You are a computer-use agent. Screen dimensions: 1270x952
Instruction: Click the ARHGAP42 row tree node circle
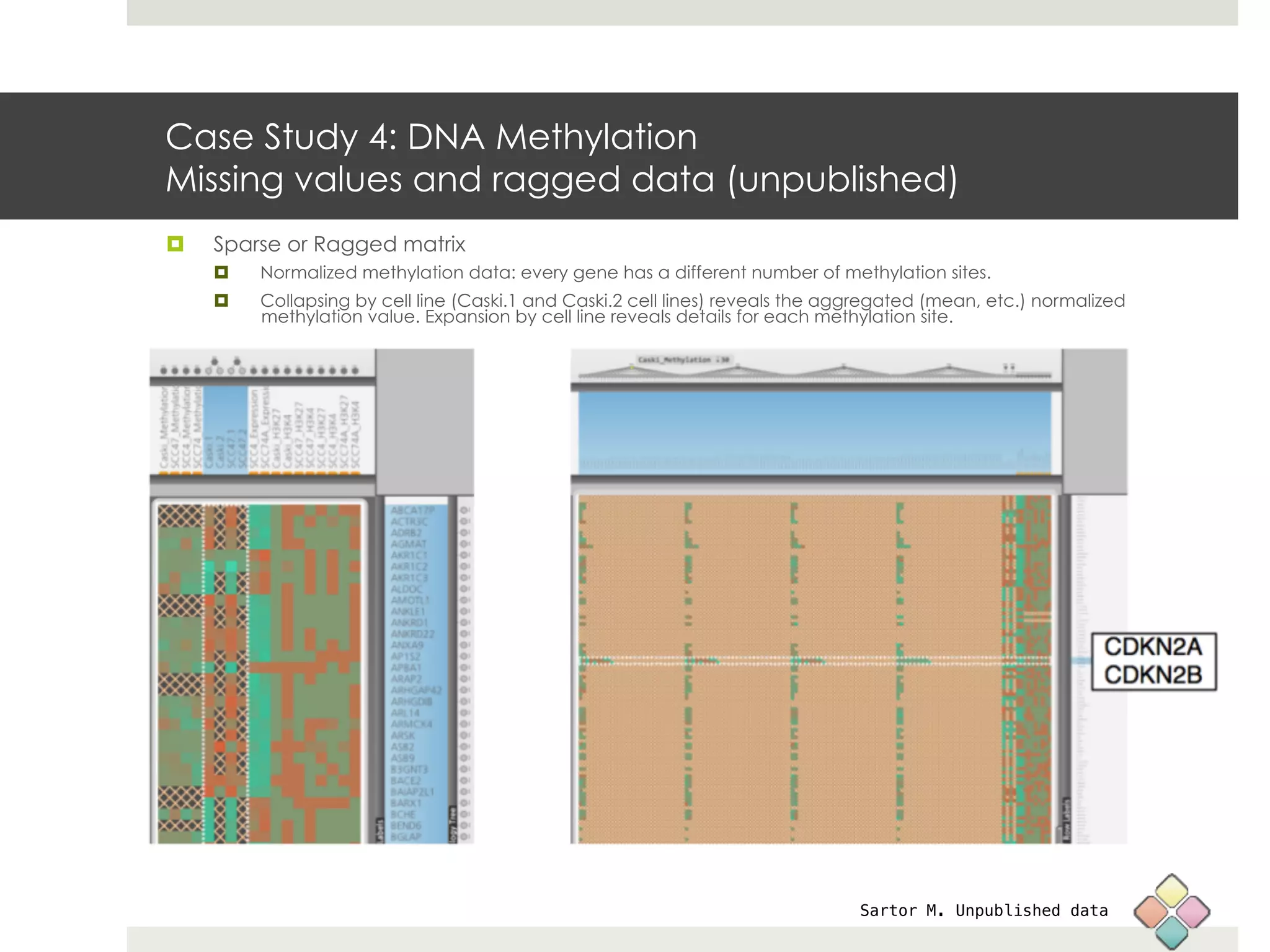tap(465, 690)
